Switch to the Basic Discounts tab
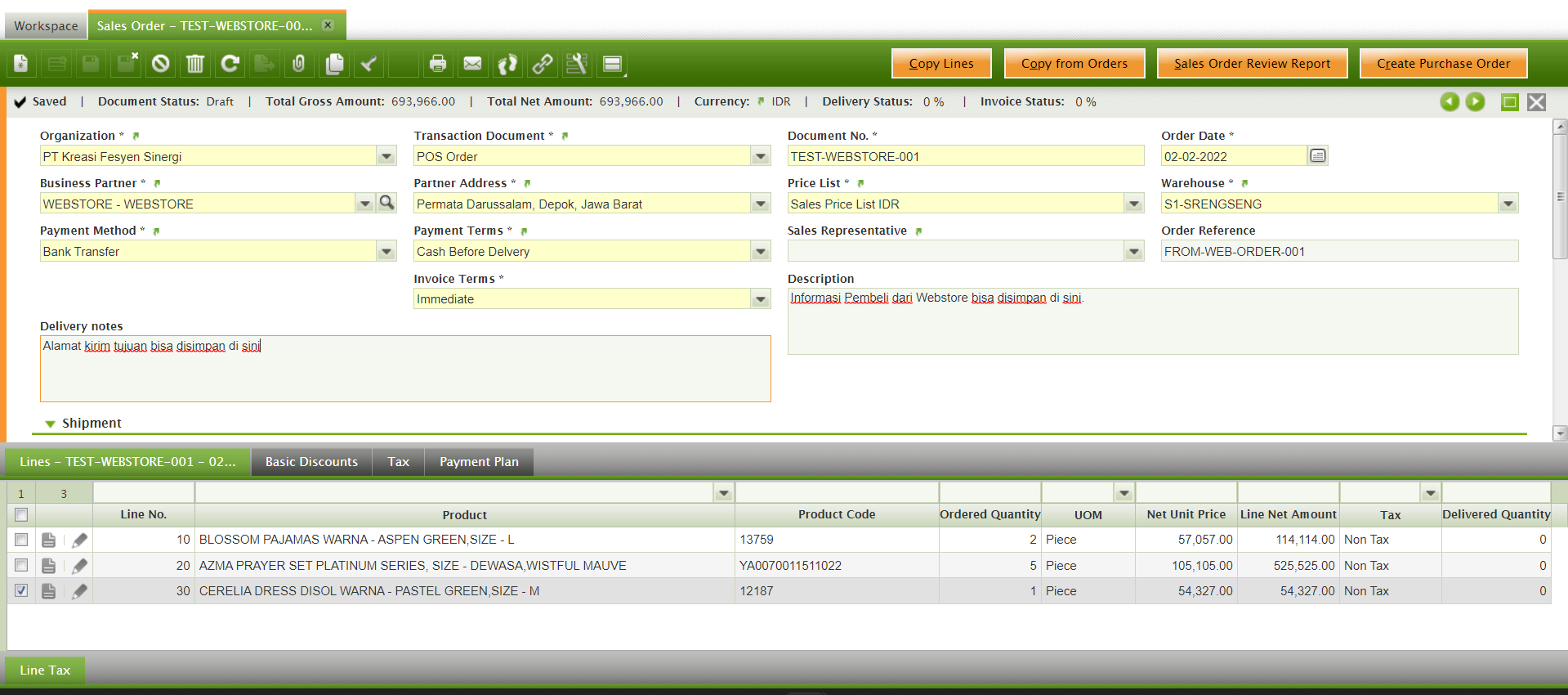The image size is (1568, 695). click(x=311, y=462)
